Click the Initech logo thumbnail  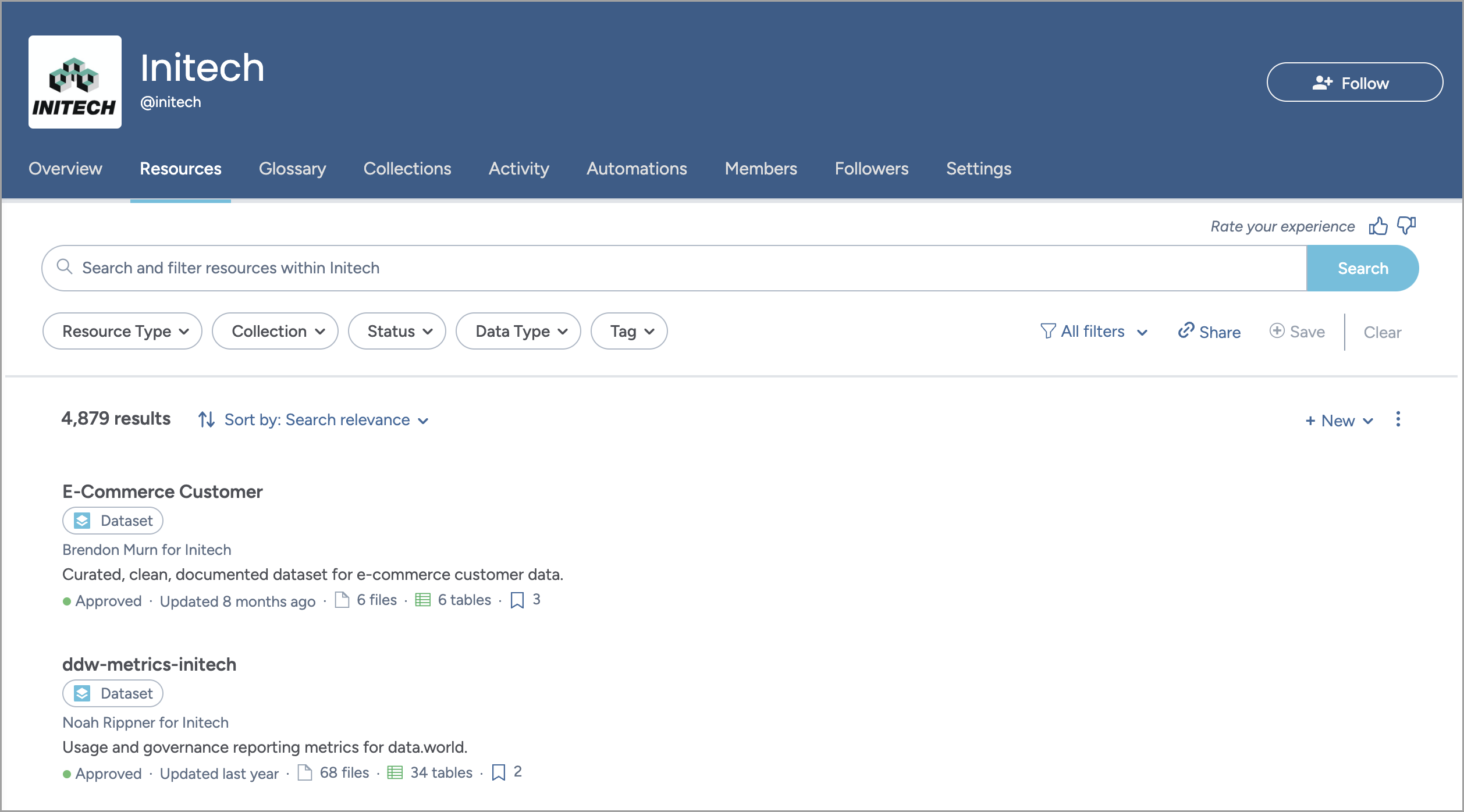coord(75,82)
